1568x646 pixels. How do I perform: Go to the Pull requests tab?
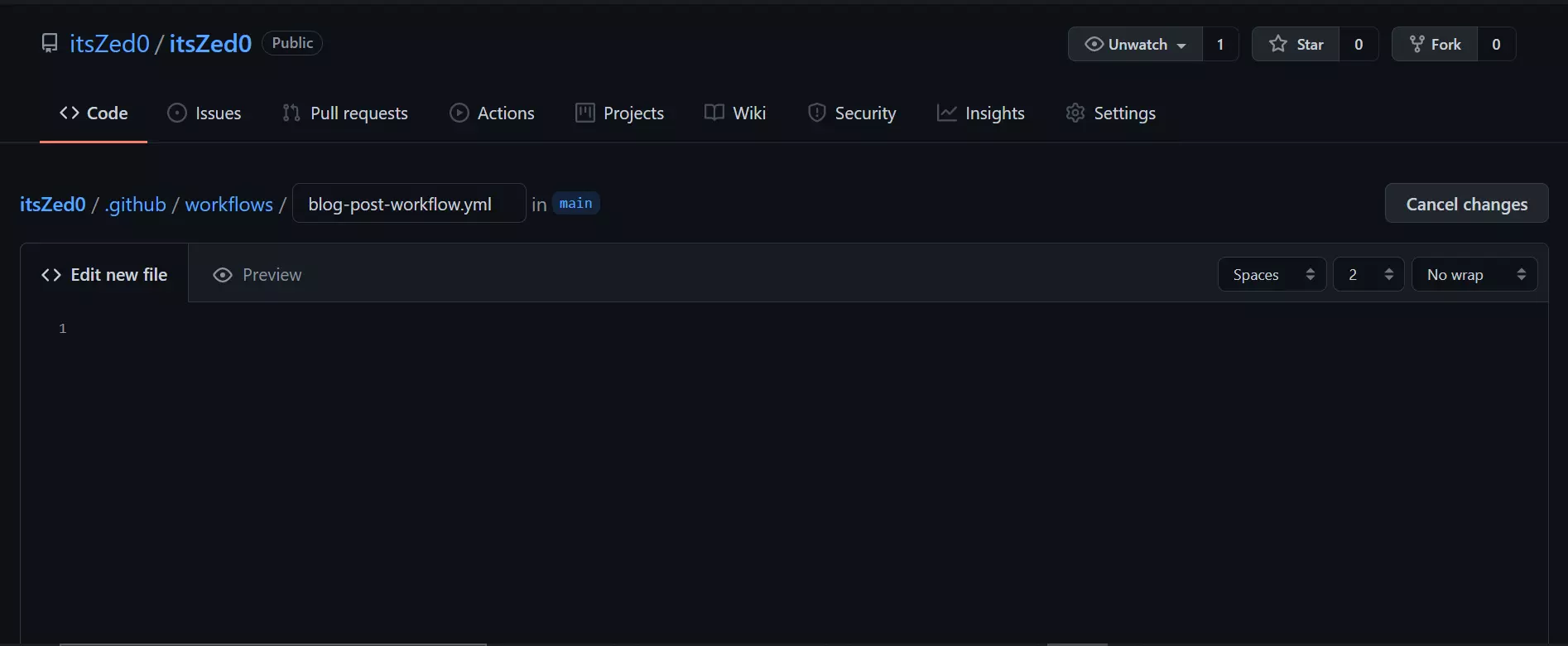[x=345, y=113]
